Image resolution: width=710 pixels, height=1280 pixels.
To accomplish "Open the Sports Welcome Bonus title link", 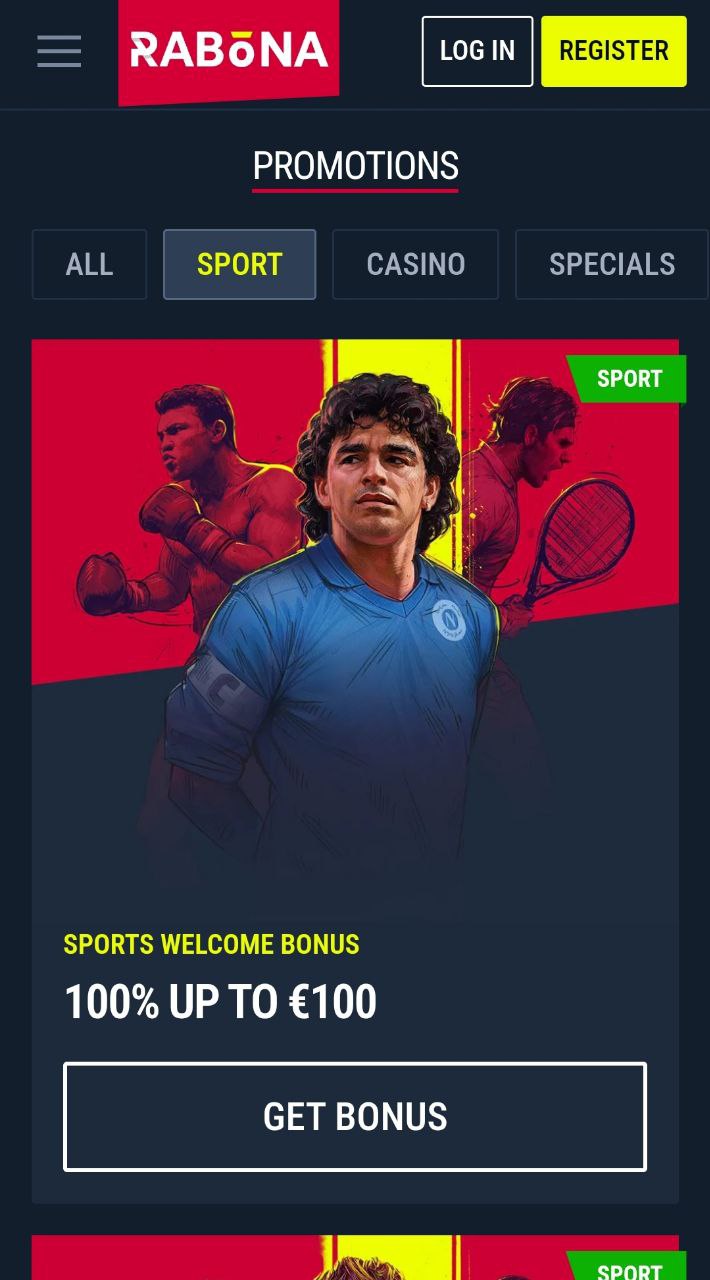I will pyautogui.click(x=211, y=944).
